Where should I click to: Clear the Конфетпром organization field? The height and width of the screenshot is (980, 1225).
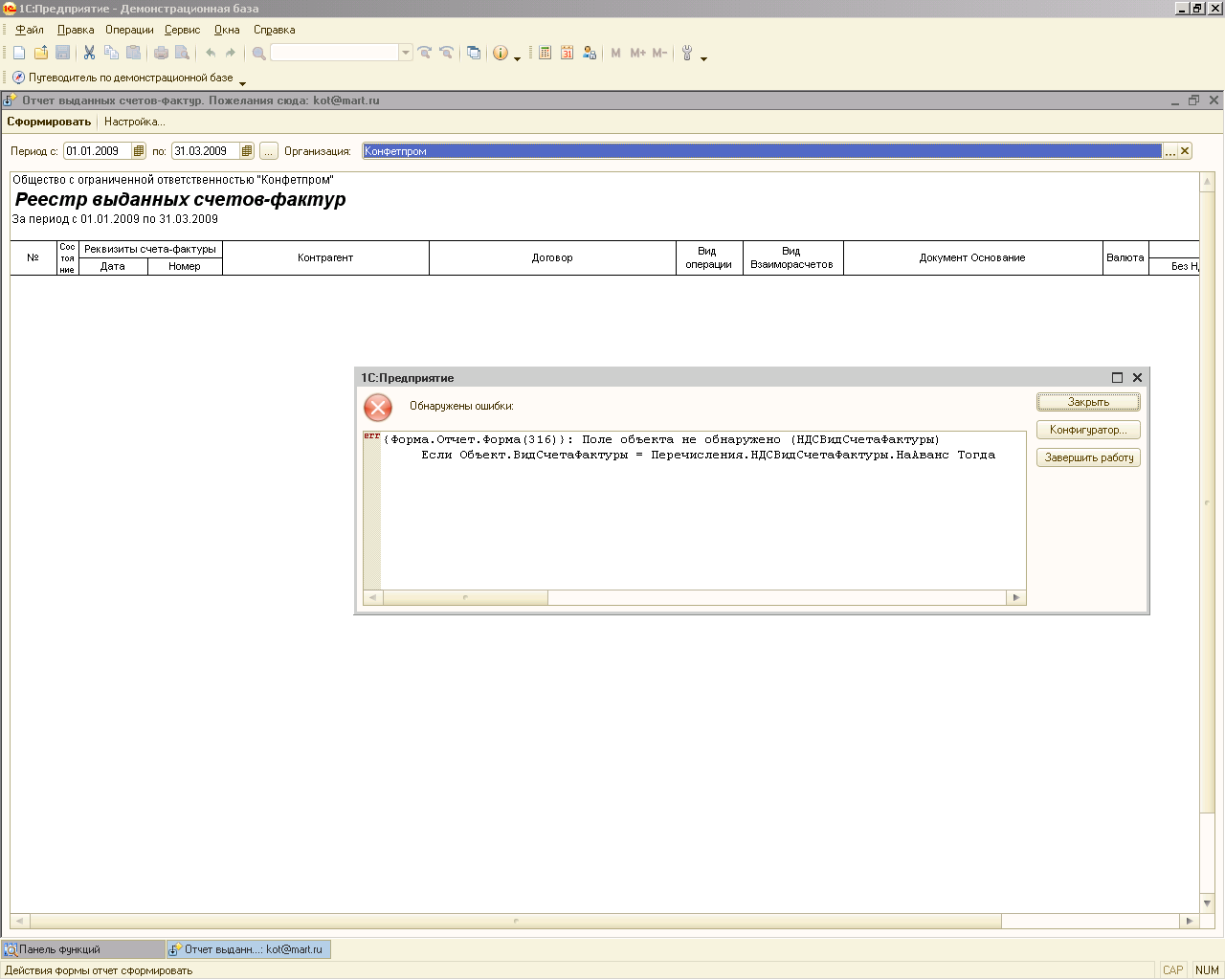(x=1185, y=151)
